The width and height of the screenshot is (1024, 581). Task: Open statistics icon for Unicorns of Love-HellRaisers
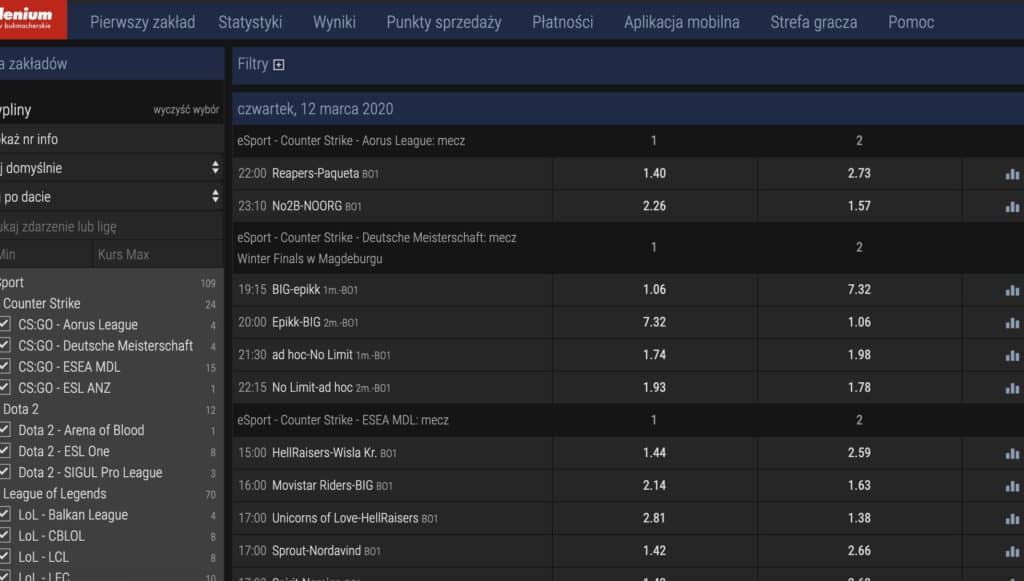click(x=1012, y=518)
